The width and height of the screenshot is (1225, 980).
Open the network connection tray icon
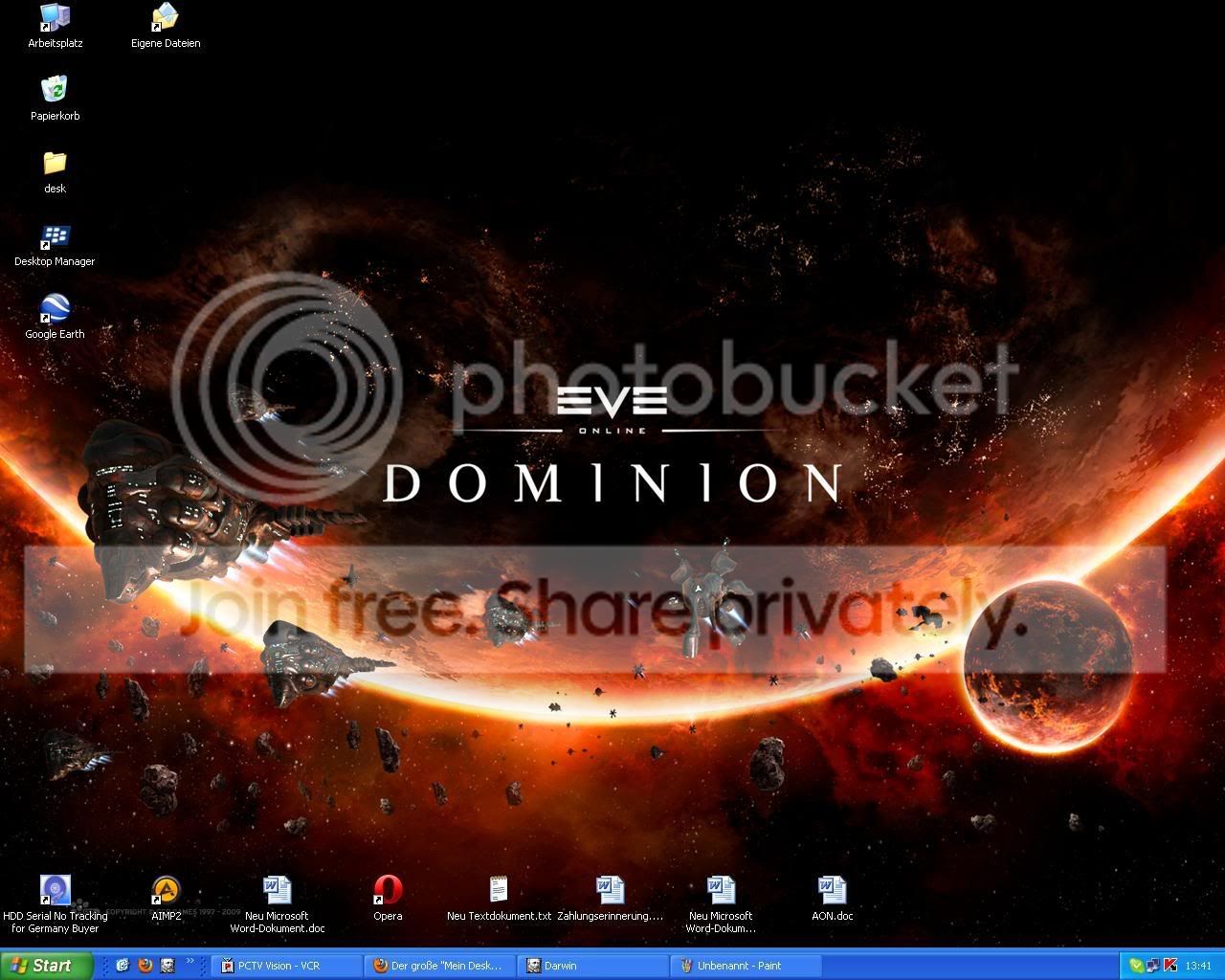[x=1152, y=966]
